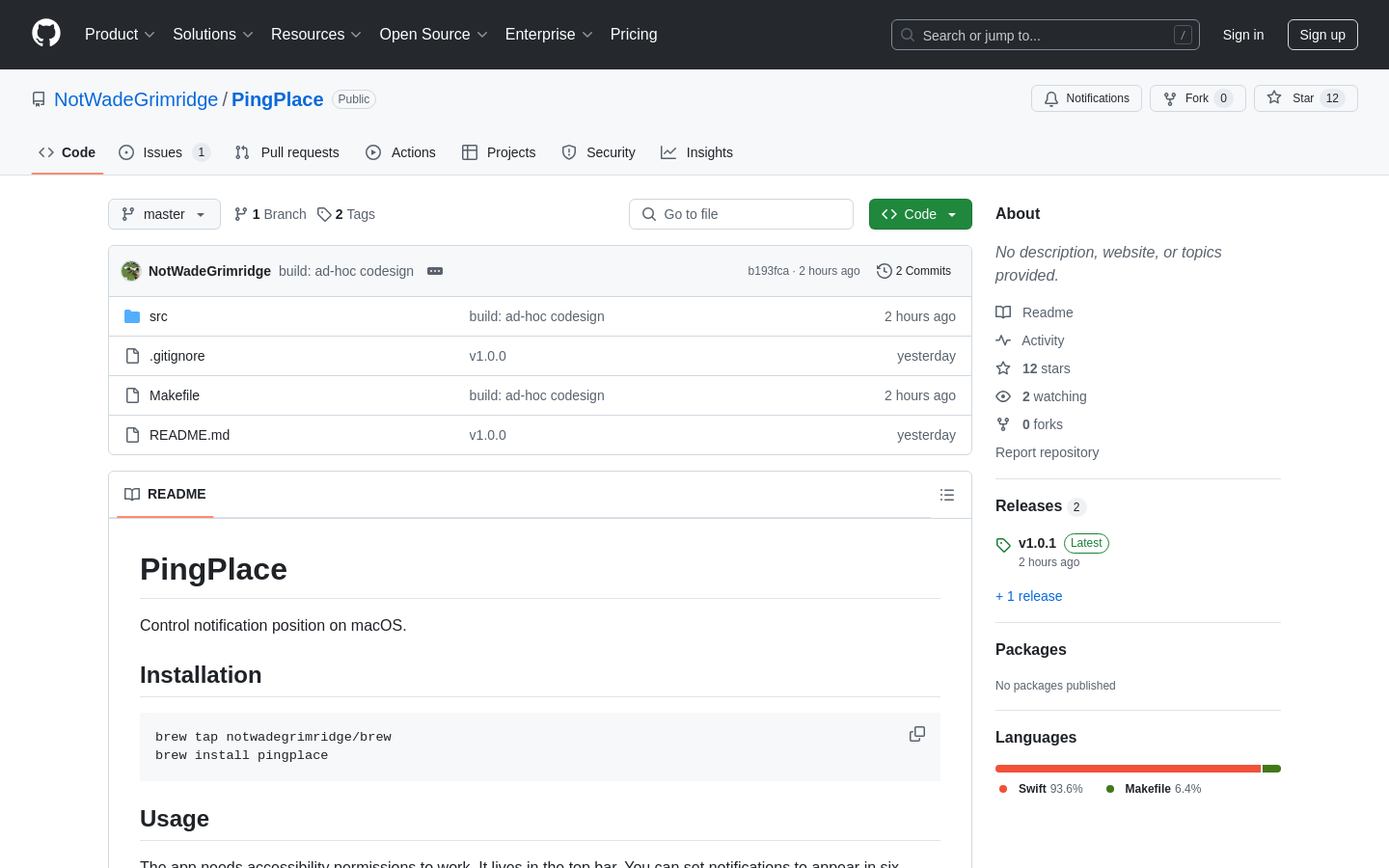The height and width of the screenshot is (868, 1389).
Task: Click the NotWadeGrimridge avatar in commit row
Action: coord(131,271)
